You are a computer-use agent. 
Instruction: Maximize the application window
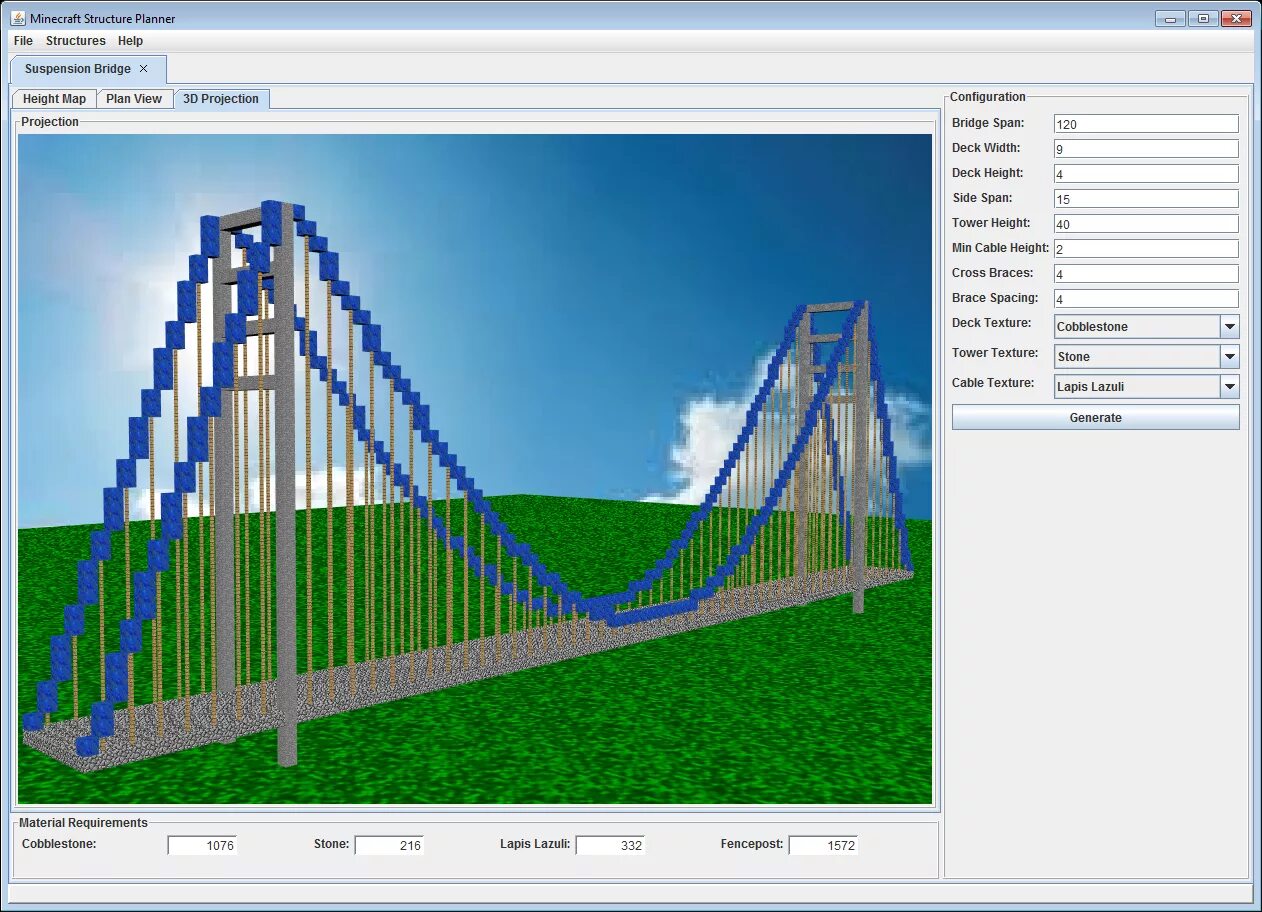coord(1203,18)
